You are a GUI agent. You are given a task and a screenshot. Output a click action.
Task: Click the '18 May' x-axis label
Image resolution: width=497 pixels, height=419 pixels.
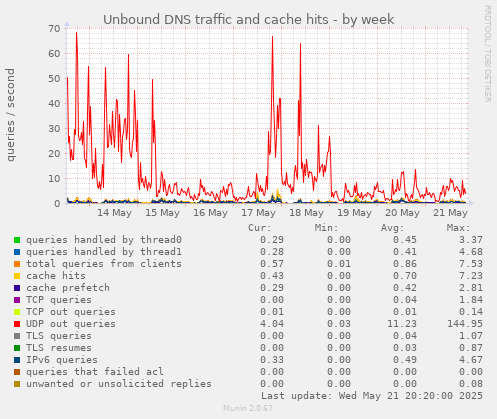306,213
